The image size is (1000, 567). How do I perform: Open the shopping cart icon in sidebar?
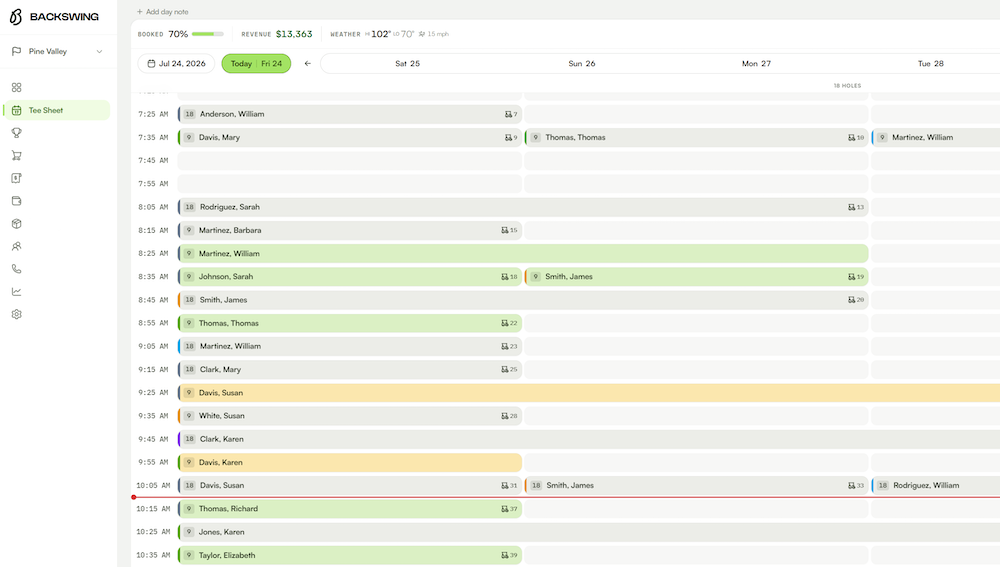(17, 156)
